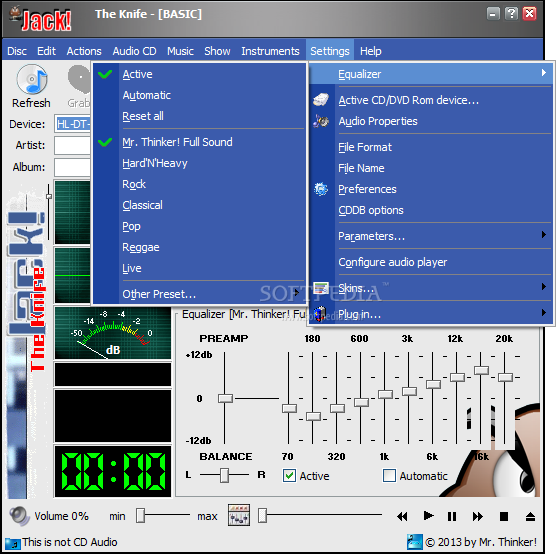Screen dimensions: 556x554
Task: Toggle Automatic in the Equalizer submenu
Action: coord(199,95)
